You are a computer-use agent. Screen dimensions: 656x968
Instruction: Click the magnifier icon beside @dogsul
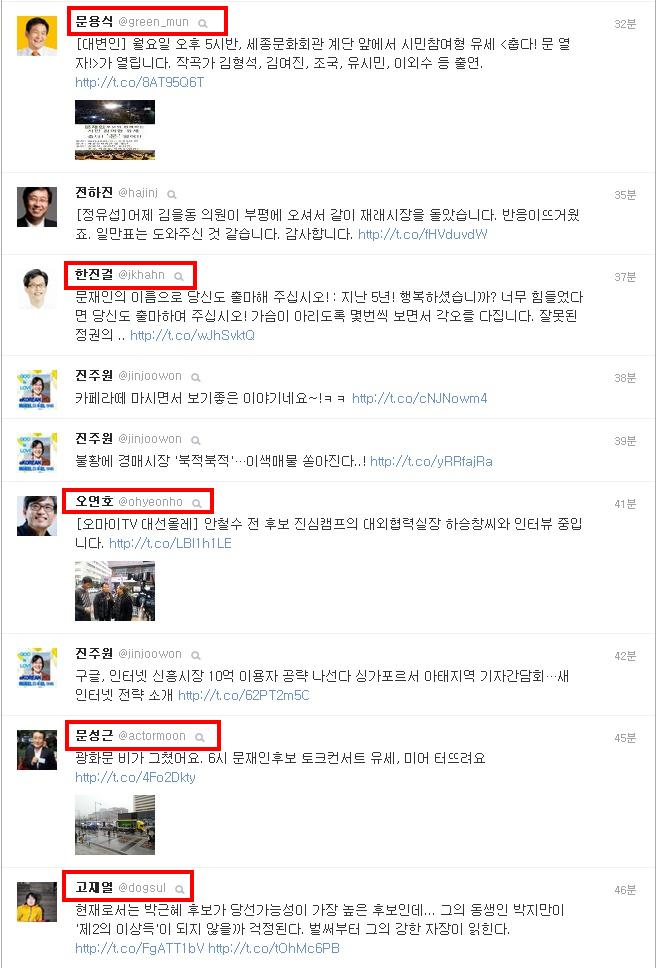(x=180, y=890)
